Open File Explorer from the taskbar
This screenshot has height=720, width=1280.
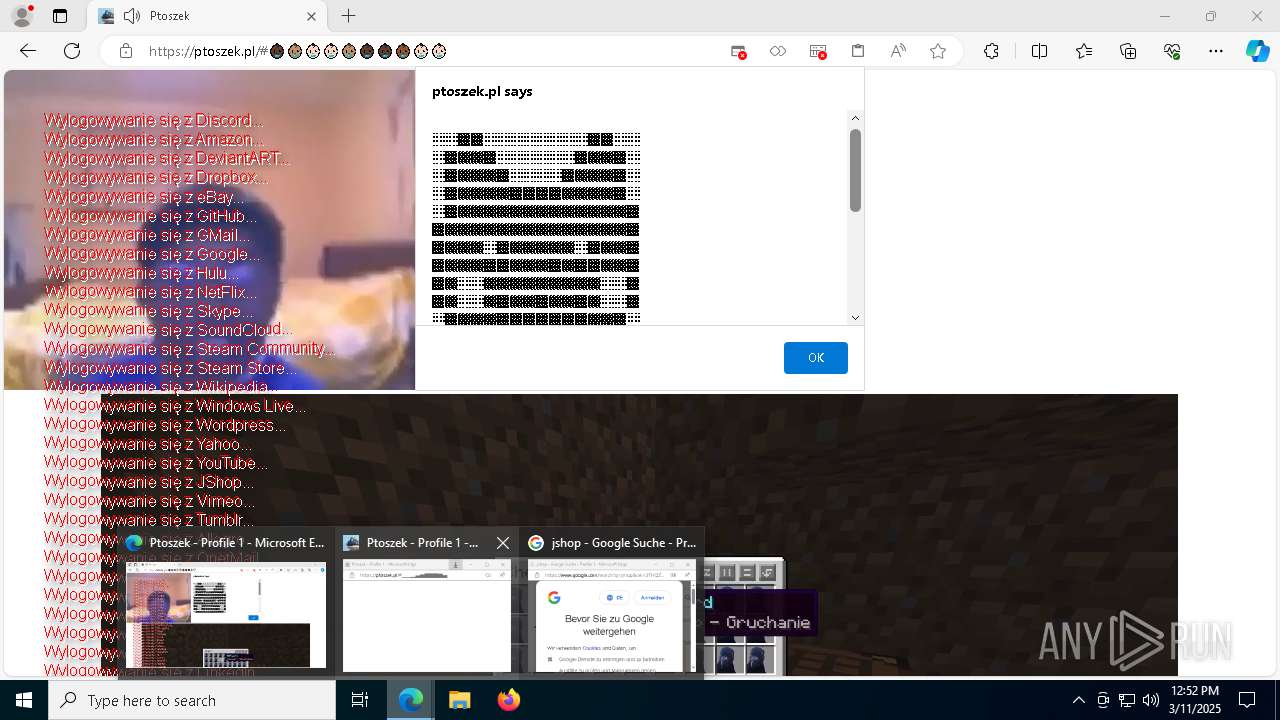point(459,700)
